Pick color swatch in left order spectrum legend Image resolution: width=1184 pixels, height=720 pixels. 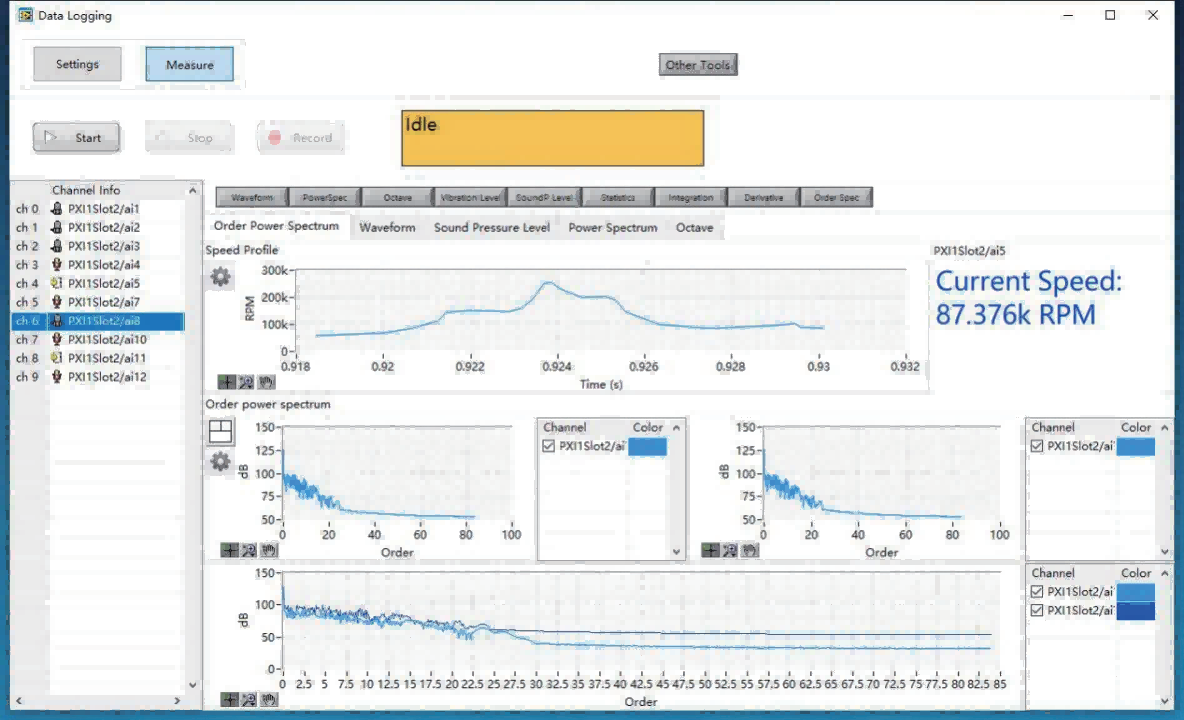click(647, 447)
